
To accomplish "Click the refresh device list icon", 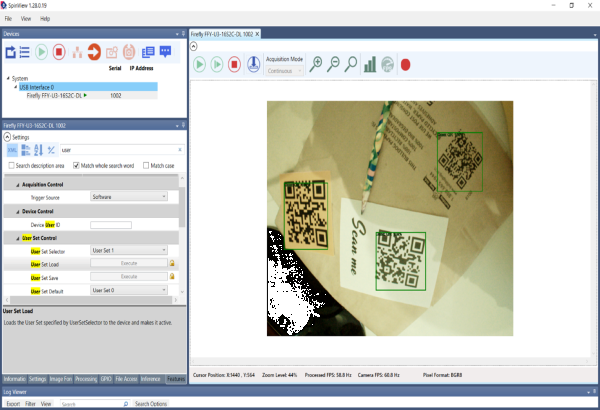I will click(x=10, y=52).
